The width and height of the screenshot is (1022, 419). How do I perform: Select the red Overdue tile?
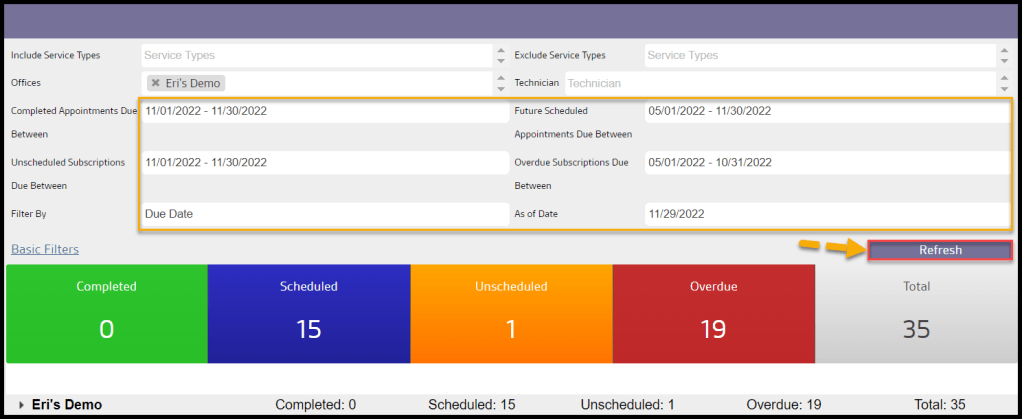pos(713,314)
